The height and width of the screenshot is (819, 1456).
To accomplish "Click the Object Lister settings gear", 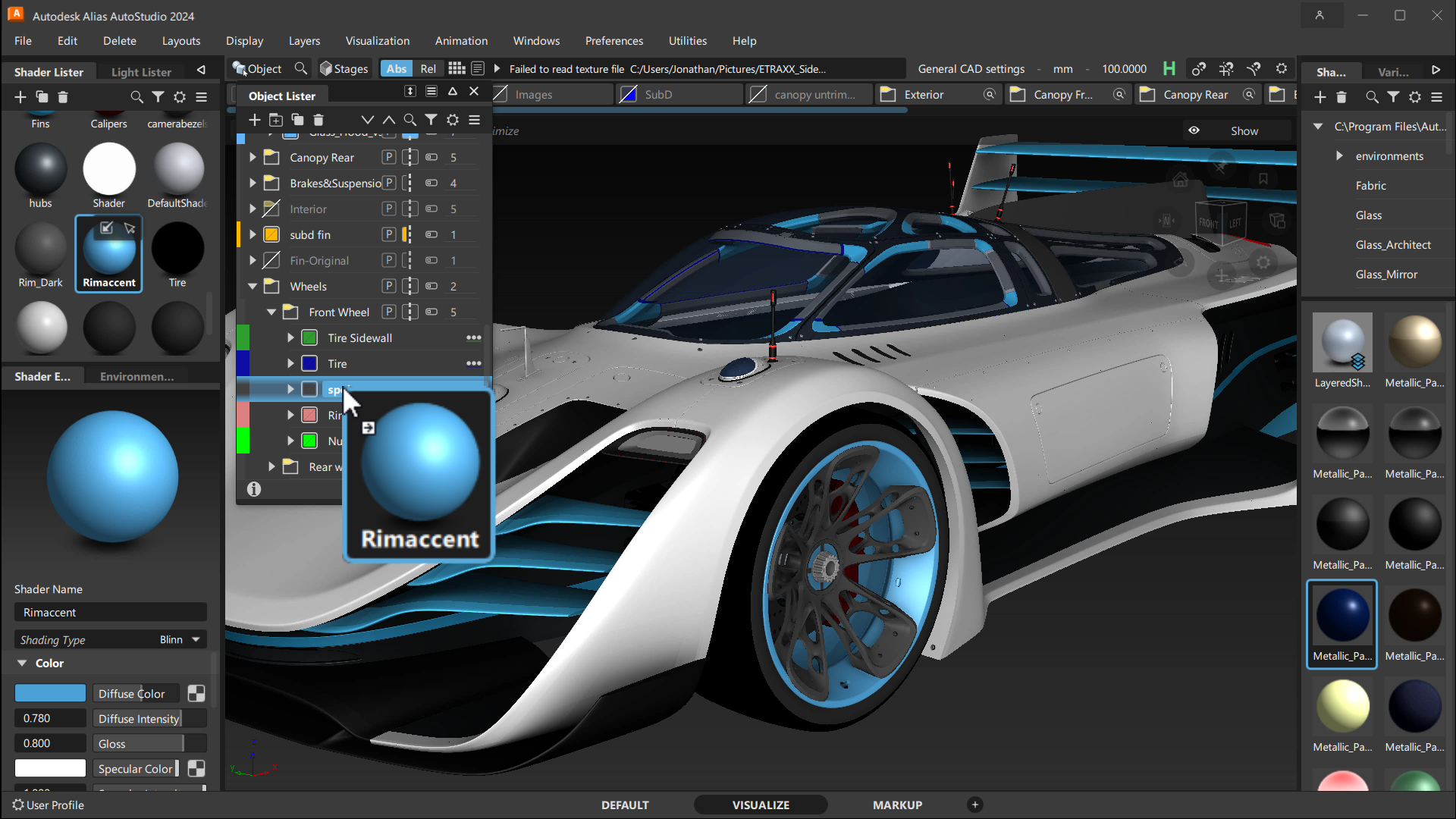I will (x=453, y=120).
